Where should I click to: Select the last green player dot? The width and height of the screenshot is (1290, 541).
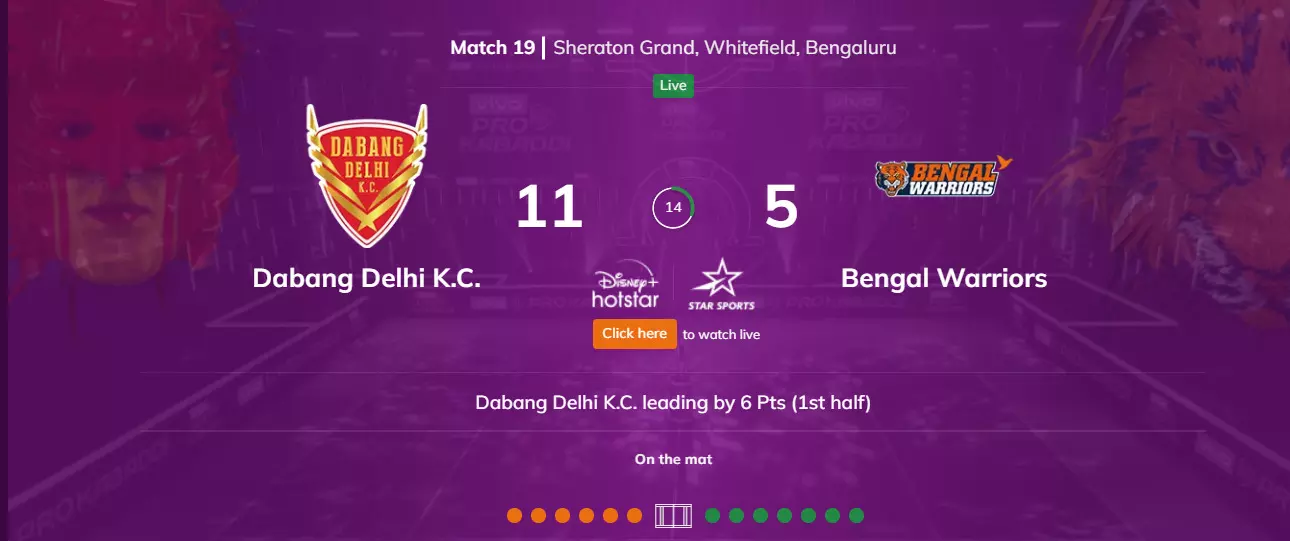point(856,516)
